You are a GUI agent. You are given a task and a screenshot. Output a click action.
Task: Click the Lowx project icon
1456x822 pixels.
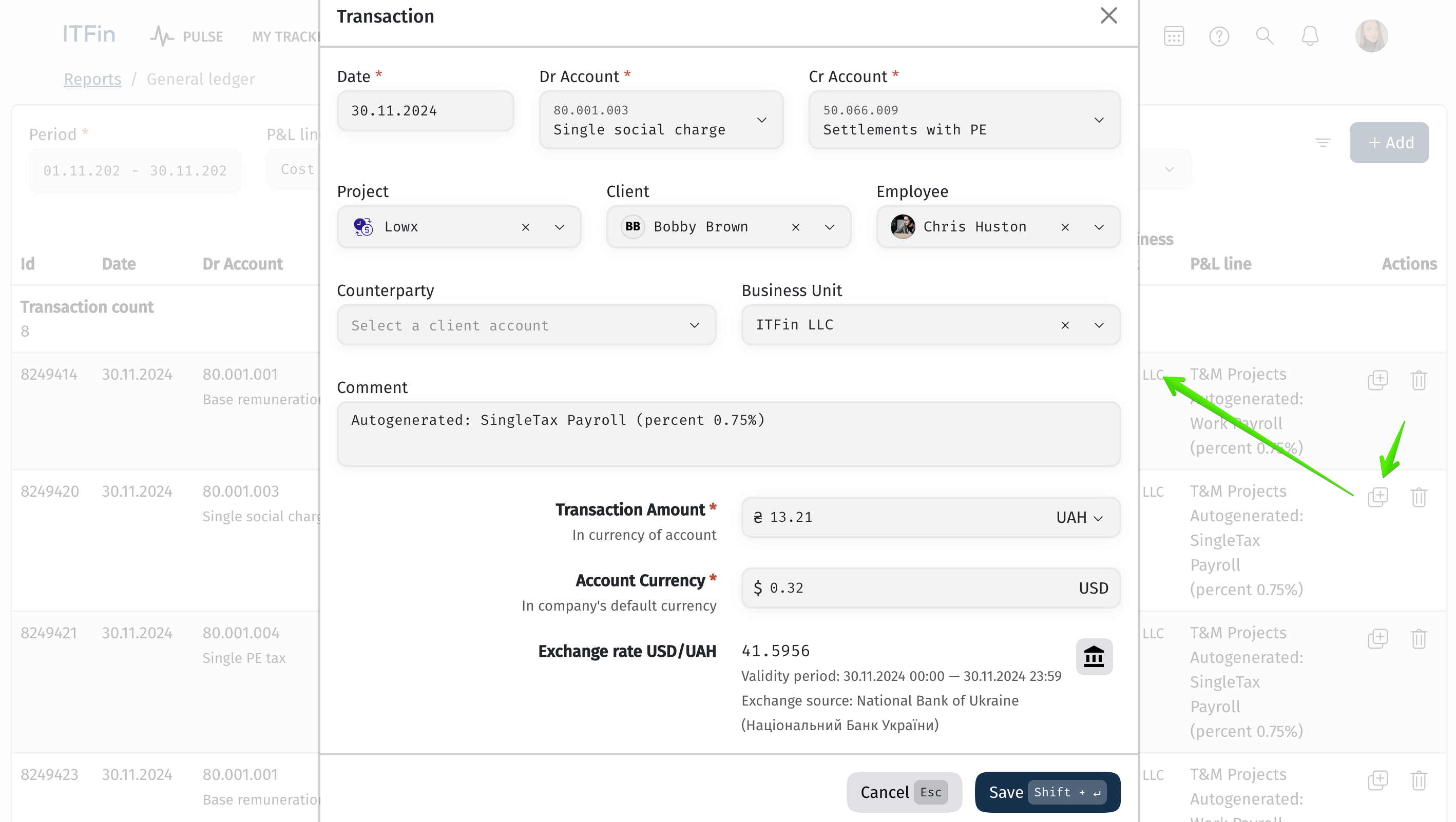coord(363,227)
